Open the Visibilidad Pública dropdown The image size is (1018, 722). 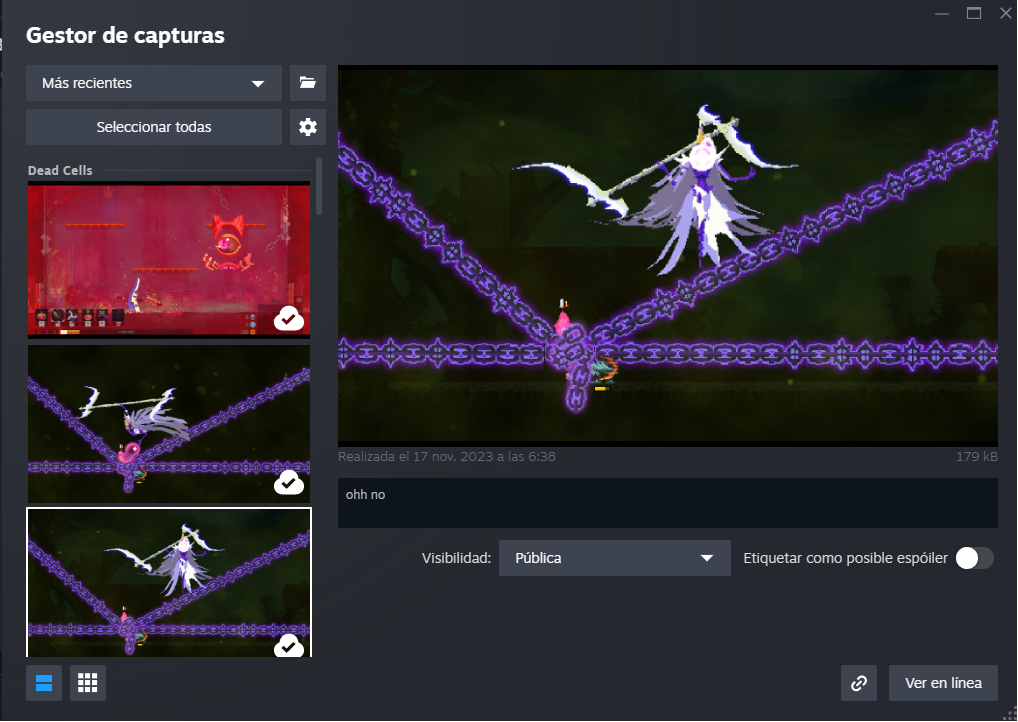click(615, 558)
